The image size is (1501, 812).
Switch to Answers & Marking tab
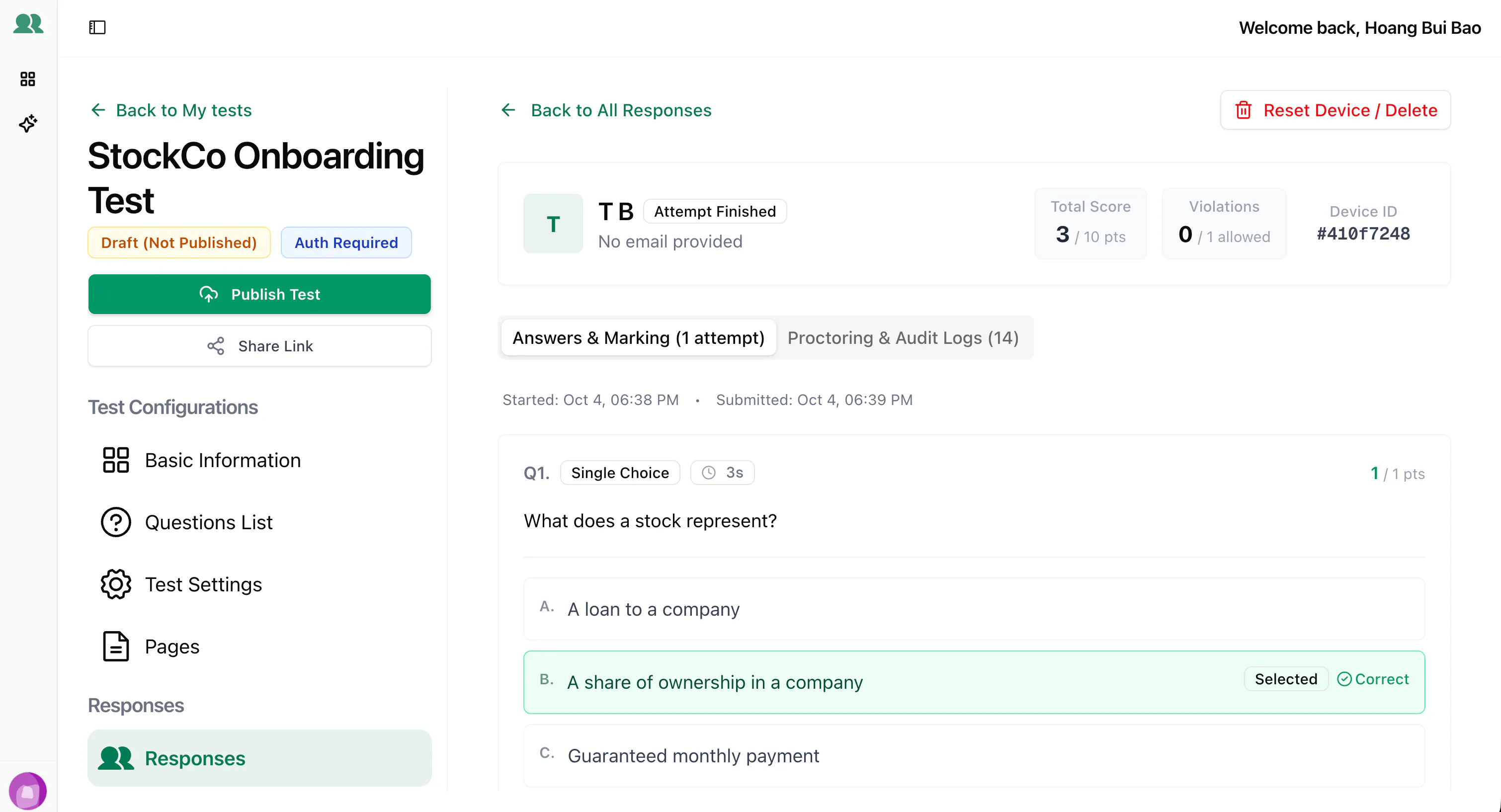point(638,338)
